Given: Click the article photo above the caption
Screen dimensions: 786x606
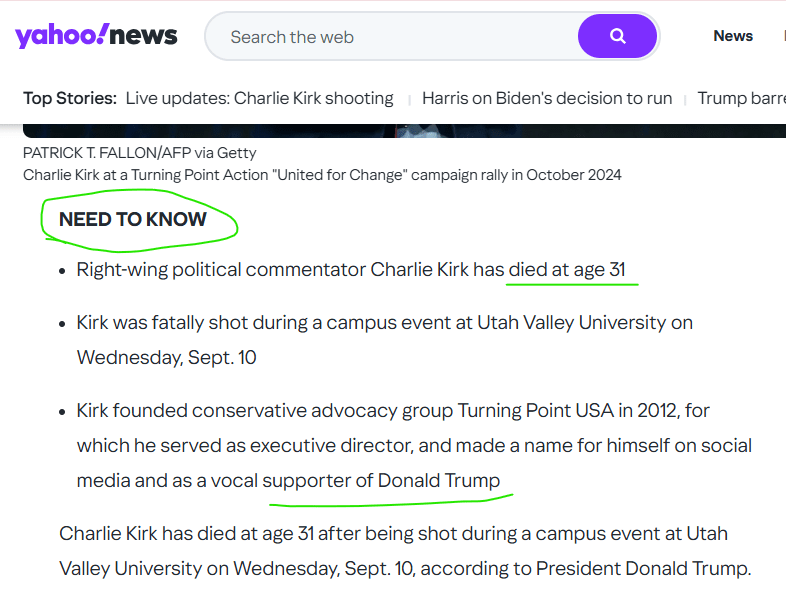Looking at the screenshot, I should (400, 131).
